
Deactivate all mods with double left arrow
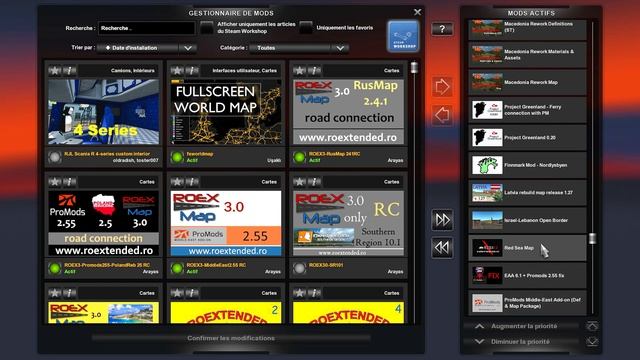tap(442, 247)
